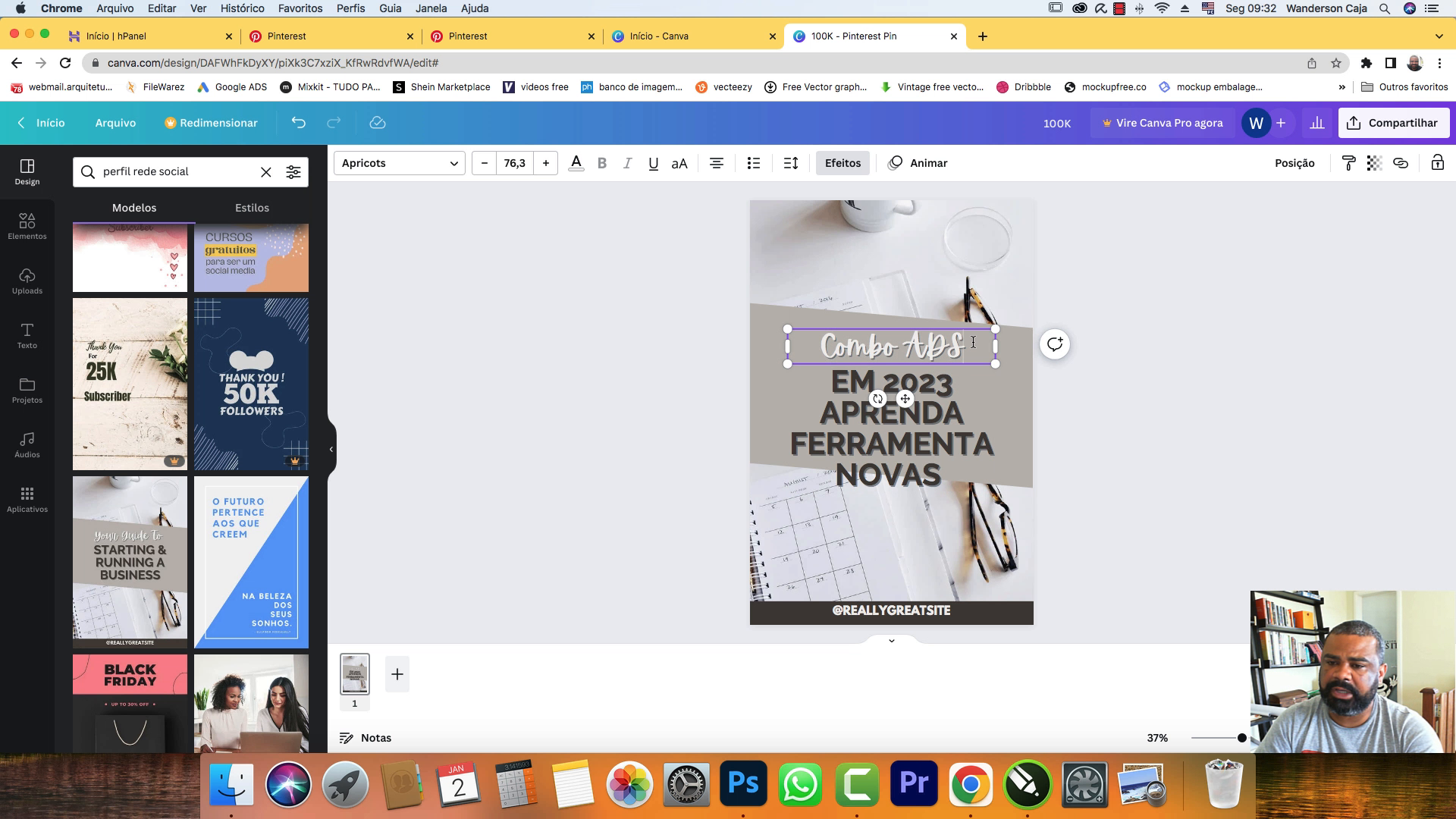Click the undo arrow in the top bar
The height and width of the screenshot is (819, 1456).
click(x=298, y=122)
